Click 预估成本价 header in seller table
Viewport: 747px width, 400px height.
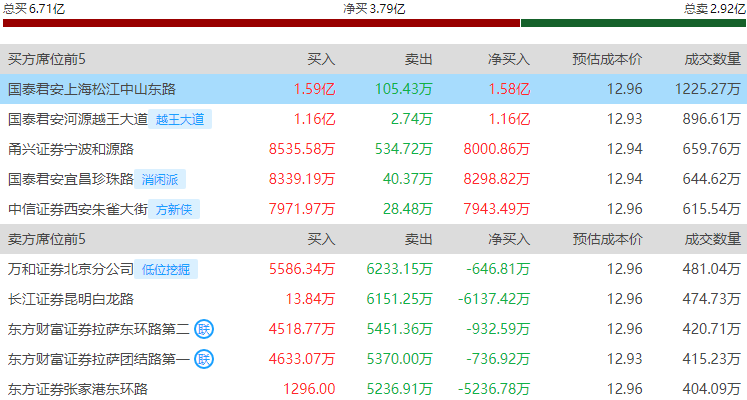point(607,239)
